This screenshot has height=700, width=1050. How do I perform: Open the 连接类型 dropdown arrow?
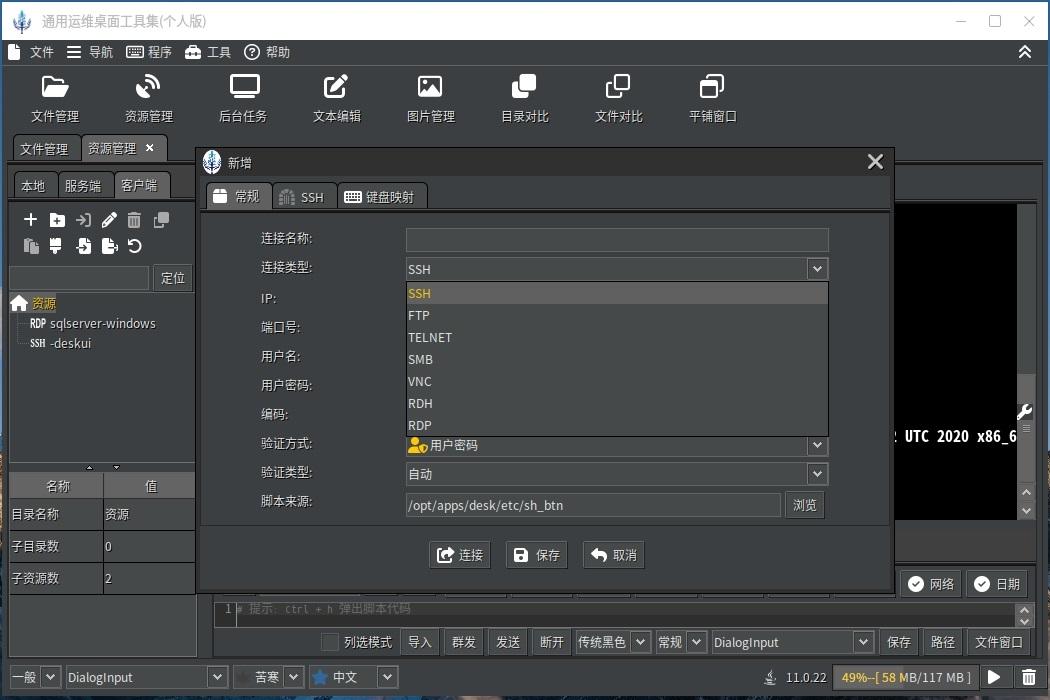coord(817,269)
